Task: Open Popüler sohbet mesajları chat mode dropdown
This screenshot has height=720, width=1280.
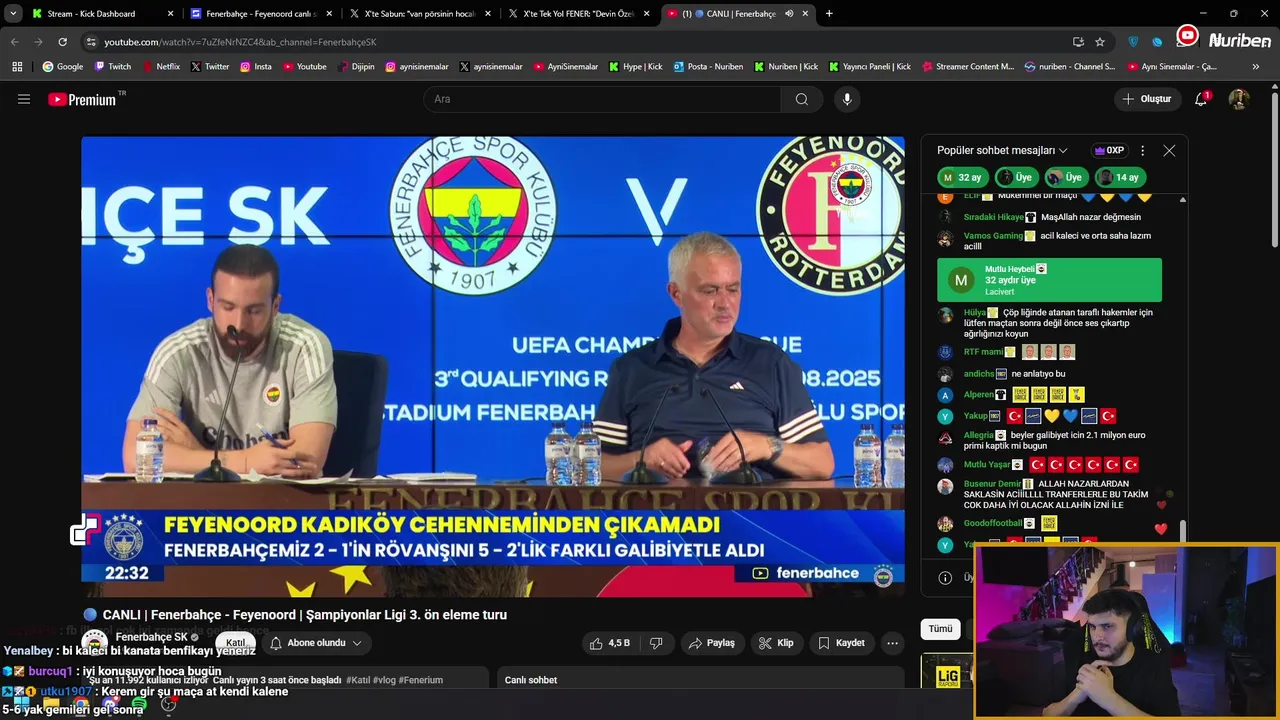Action: (1002, 150)
